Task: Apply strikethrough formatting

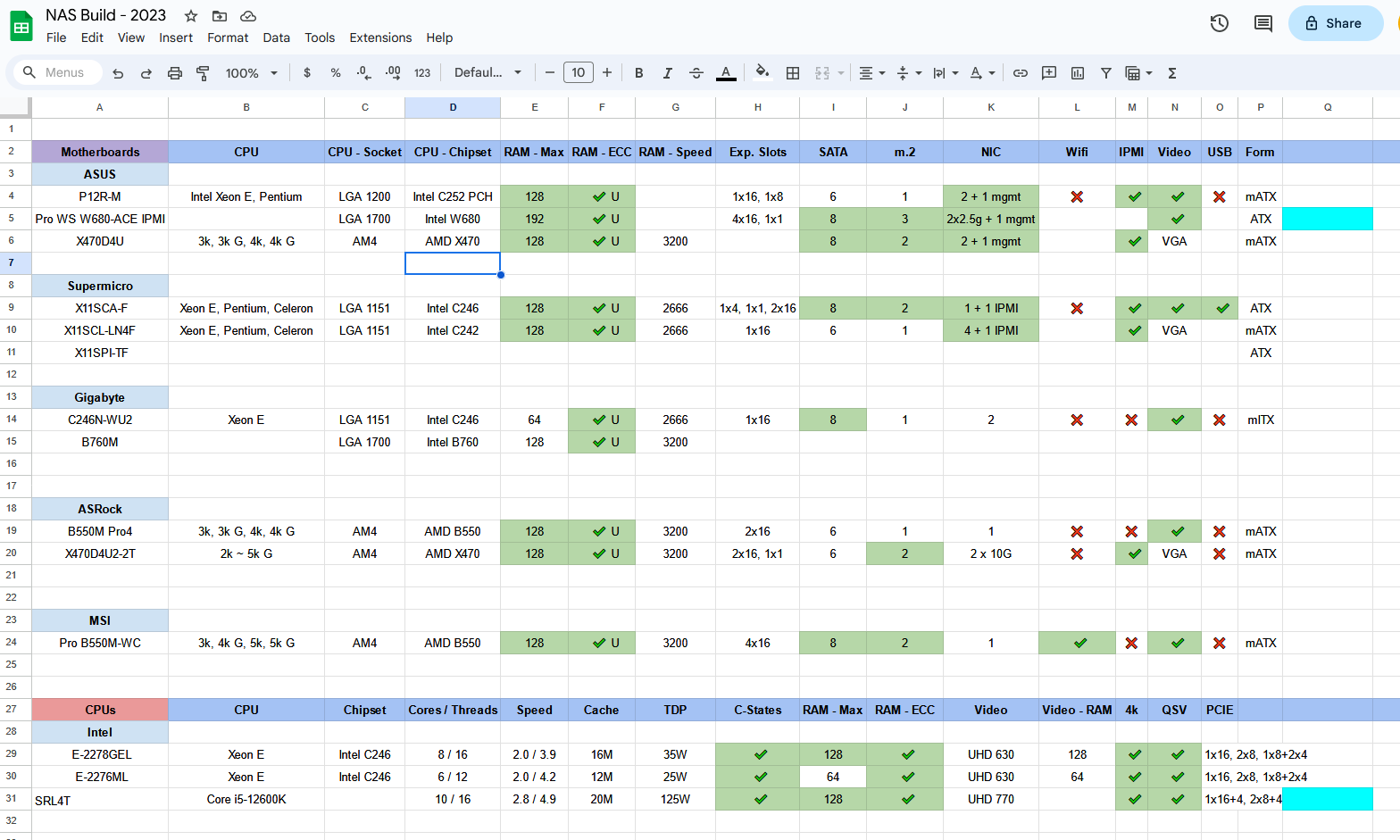Action: (696, 73)
